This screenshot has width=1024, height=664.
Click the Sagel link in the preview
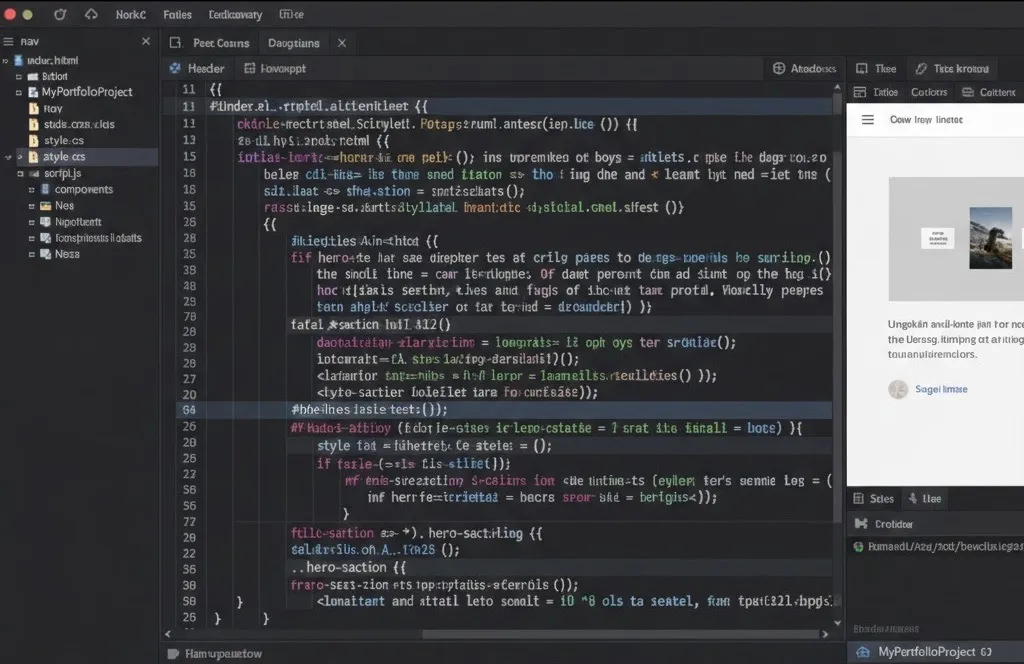941,389
